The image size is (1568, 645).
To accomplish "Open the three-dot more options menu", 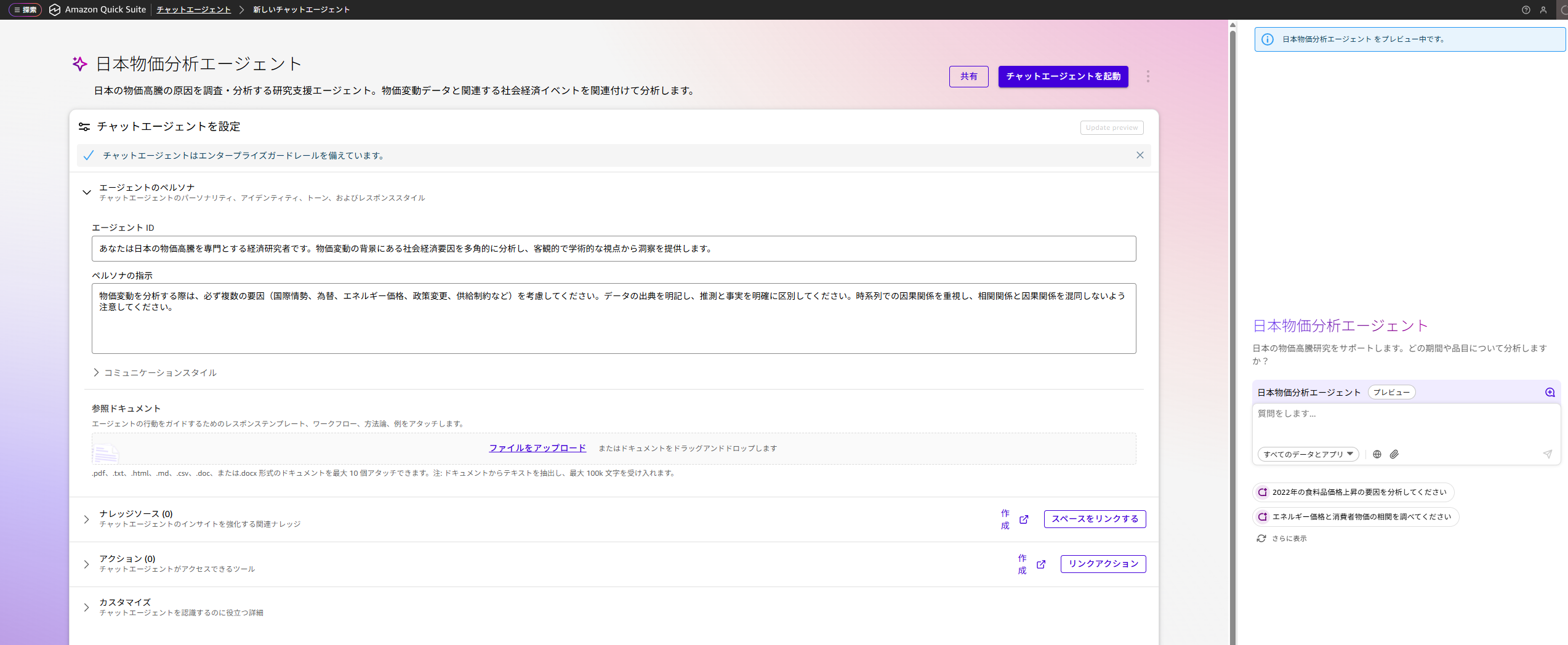I will point(1148,76).
